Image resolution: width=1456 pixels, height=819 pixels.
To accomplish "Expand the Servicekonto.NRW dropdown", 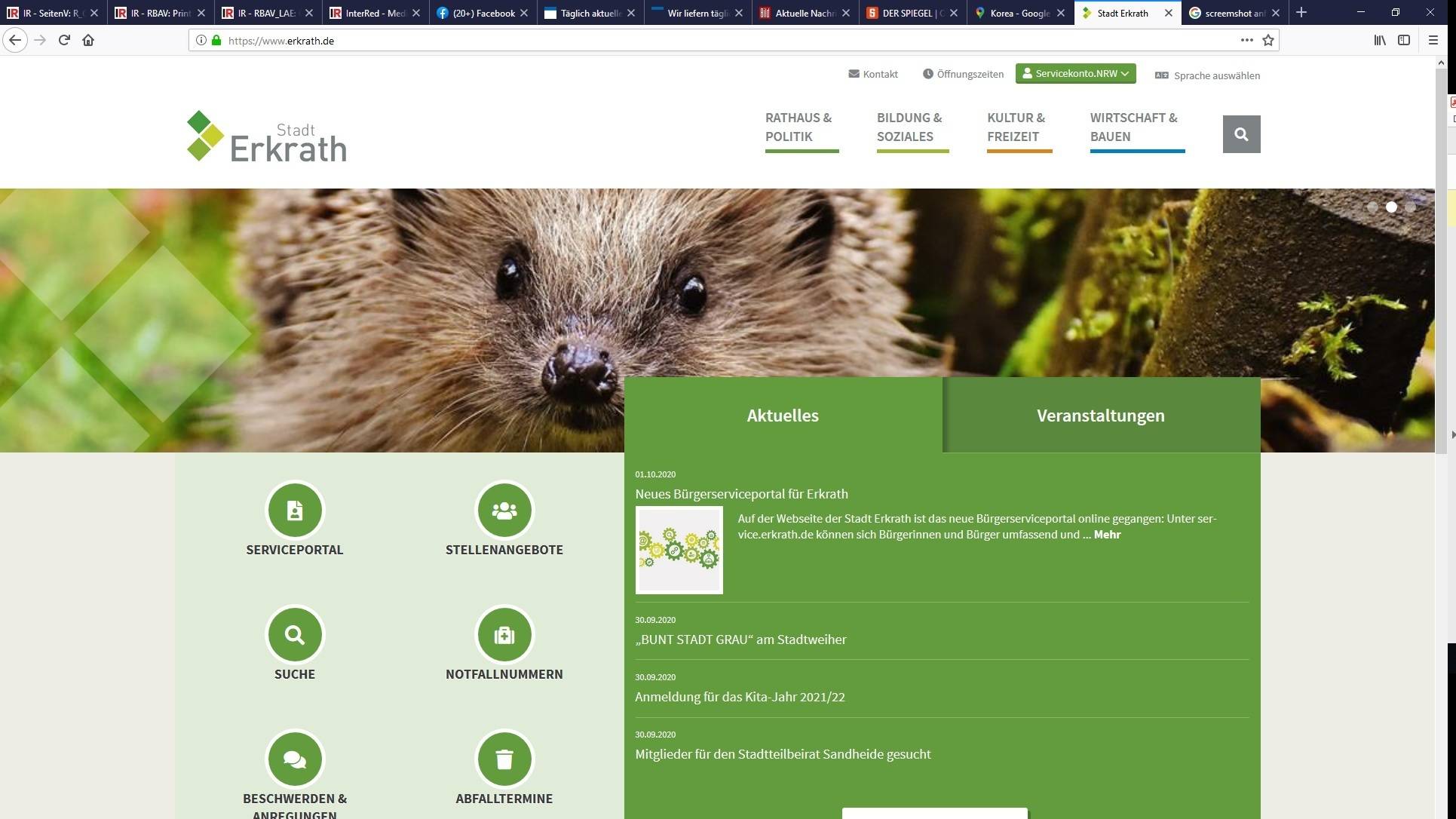I will coord(1075,73).
